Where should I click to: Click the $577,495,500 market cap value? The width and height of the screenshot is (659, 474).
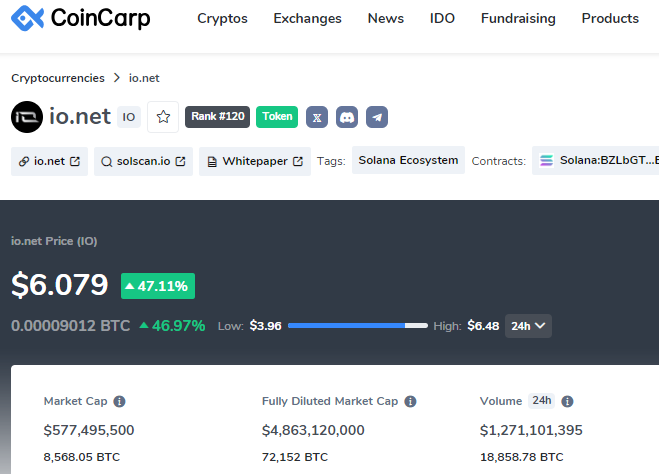click(89, 430)
